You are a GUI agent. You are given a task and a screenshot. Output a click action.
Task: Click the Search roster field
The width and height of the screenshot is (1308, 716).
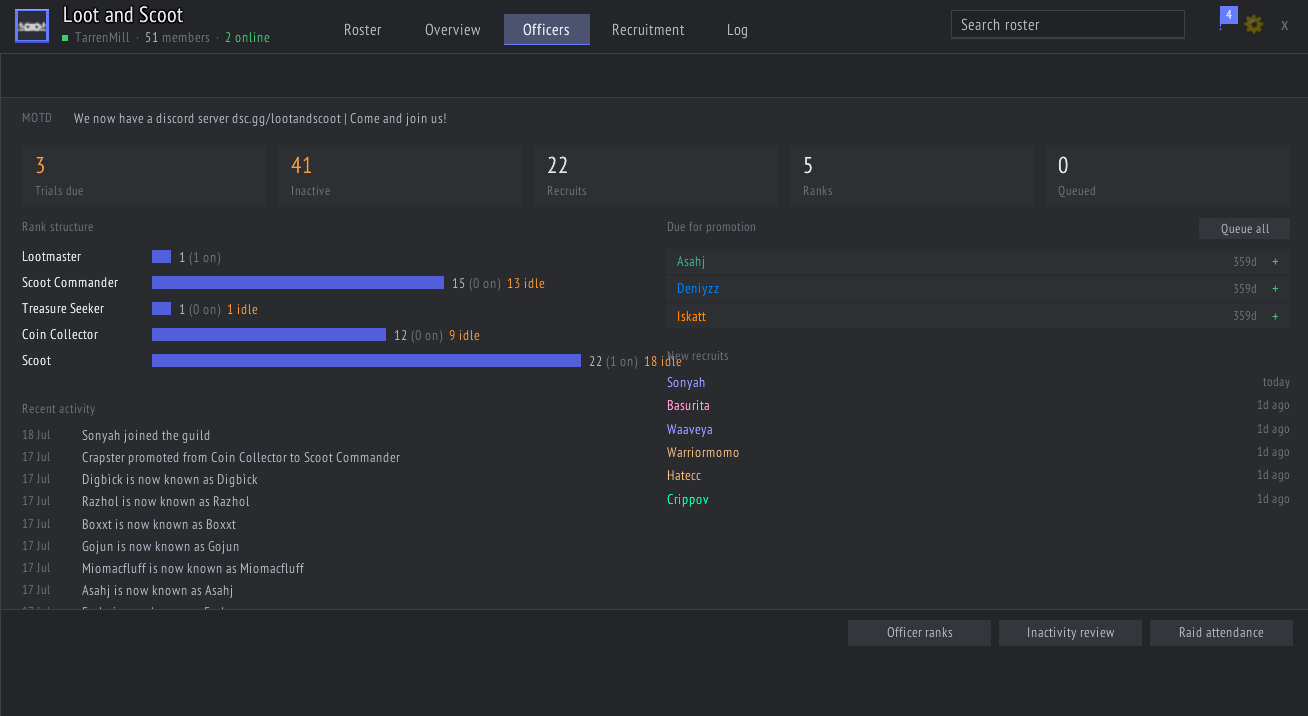tap(1068, 25)
